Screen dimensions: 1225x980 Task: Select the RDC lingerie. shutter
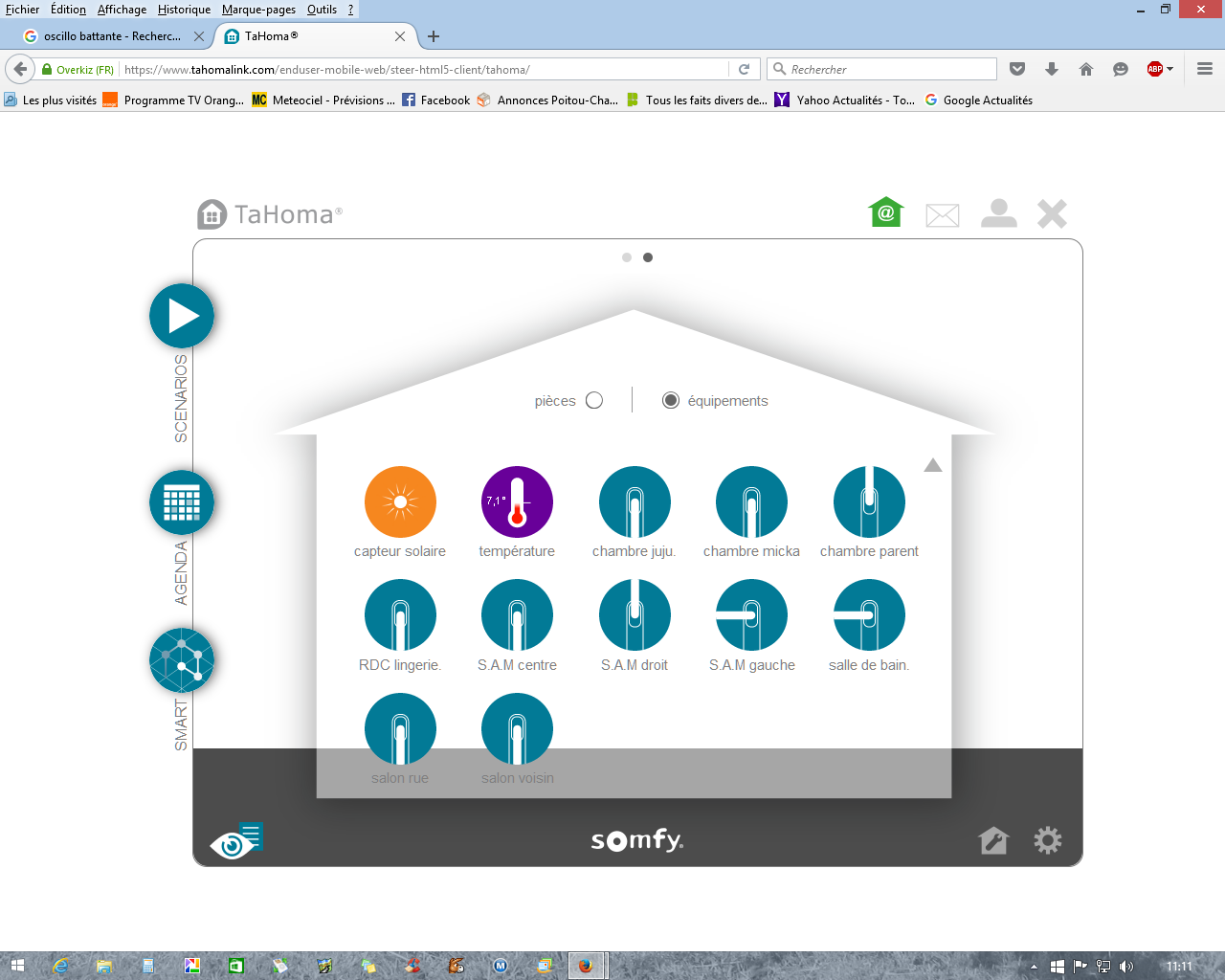400,615
